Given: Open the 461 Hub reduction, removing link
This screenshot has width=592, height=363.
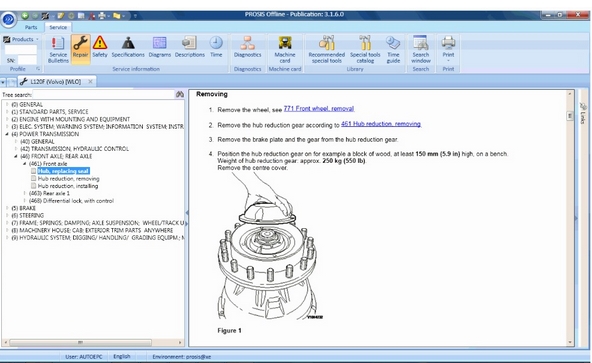Looking at the screenshot, I should tap(381, 124).
